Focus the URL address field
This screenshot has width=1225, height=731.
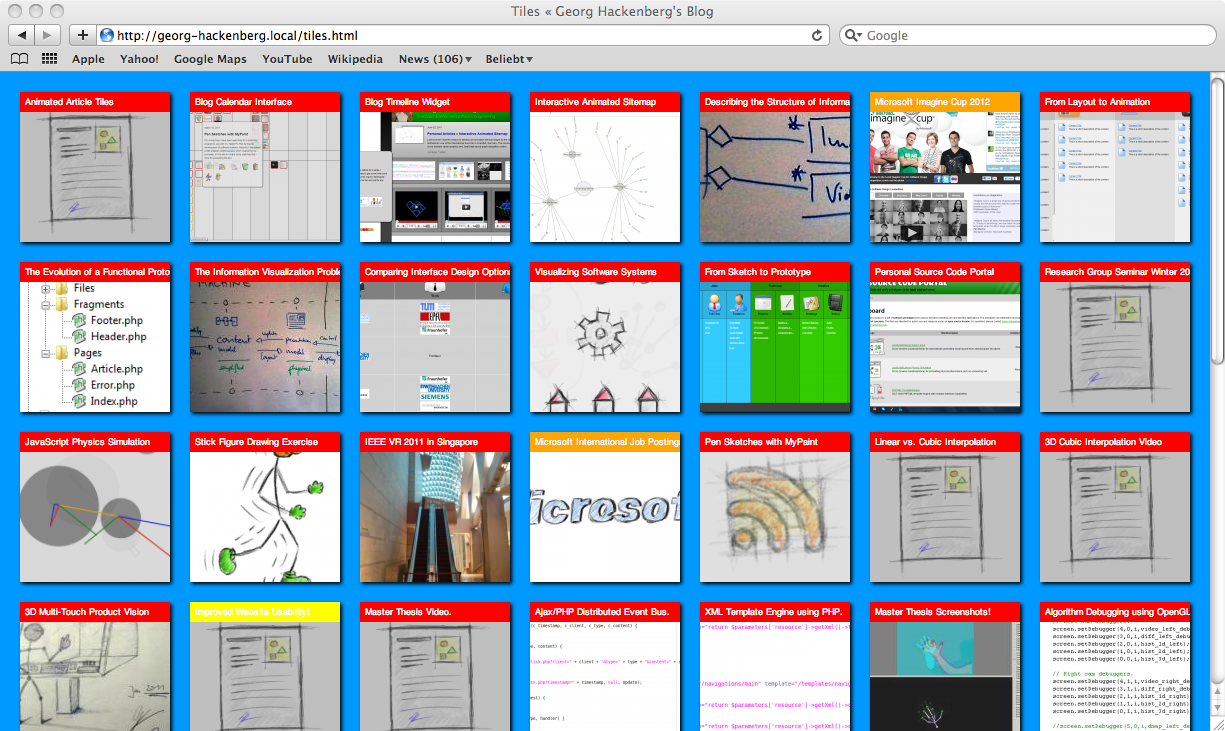coord(462,35)
